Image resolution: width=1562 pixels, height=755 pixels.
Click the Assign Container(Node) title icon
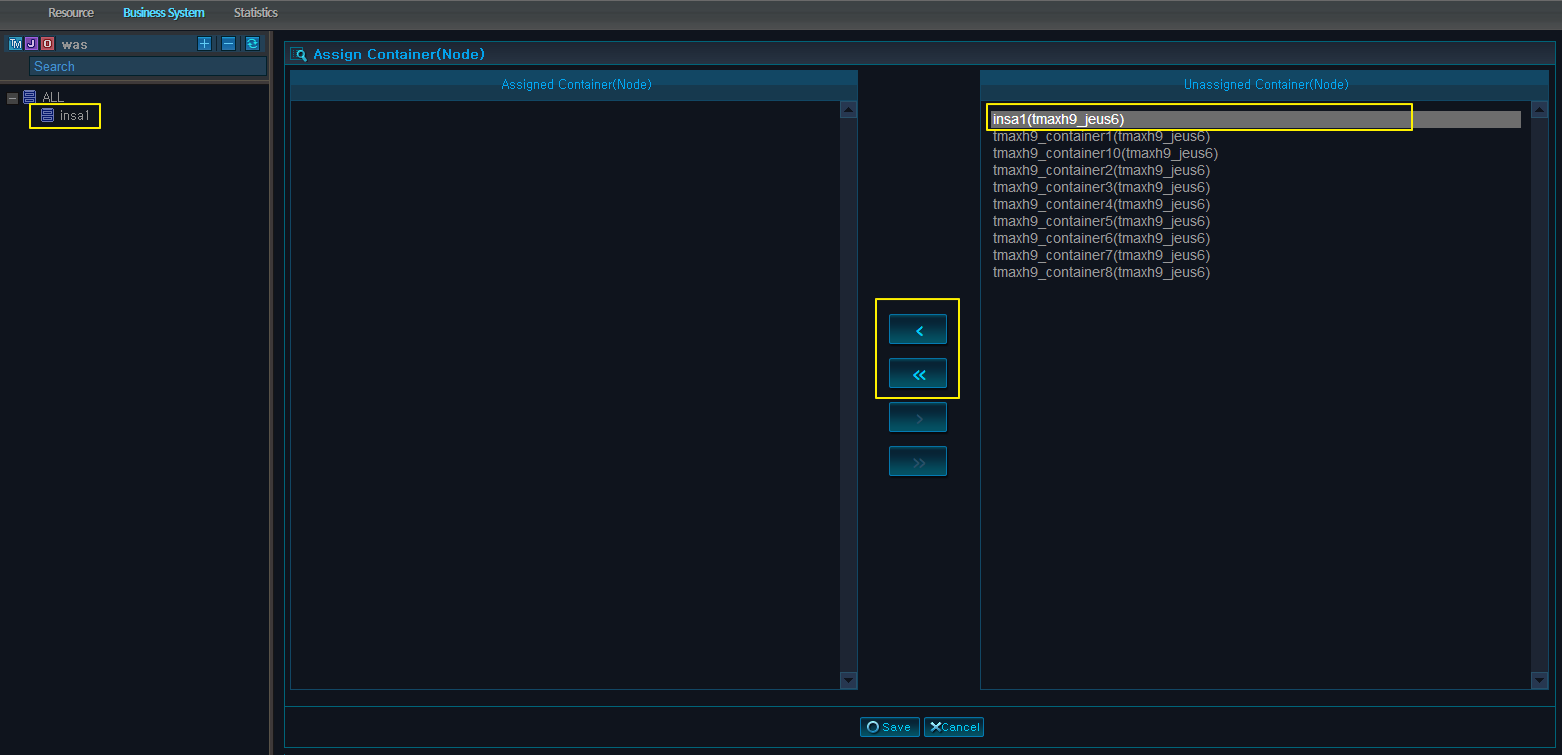tap(299, 55)
